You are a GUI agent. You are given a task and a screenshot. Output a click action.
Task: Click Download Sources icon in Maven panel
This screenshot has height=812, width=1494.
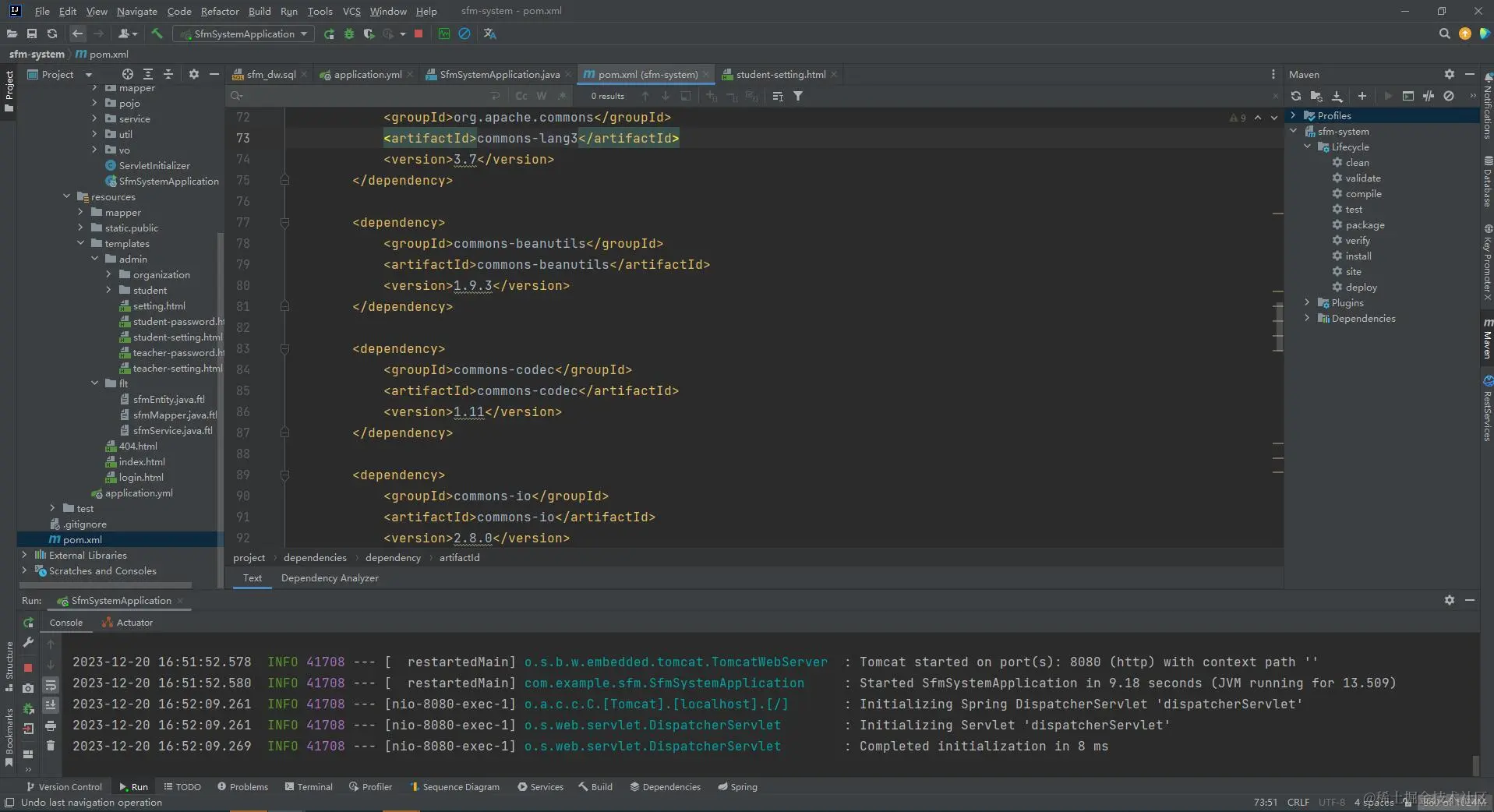pyautogui.click(x=1337, y=96)
